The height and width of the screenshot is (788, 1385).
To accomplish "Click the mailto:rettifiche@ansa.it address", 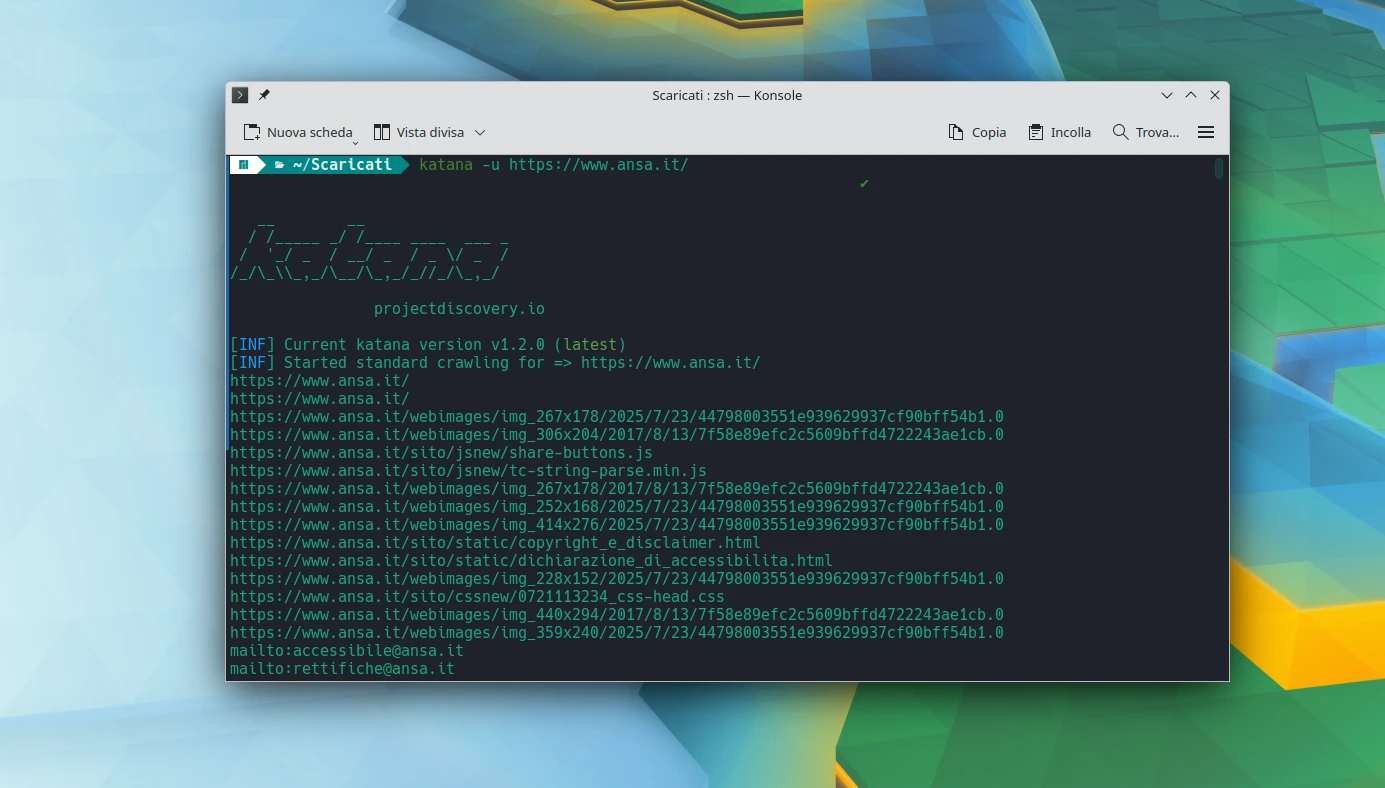I will pos(342,668).
